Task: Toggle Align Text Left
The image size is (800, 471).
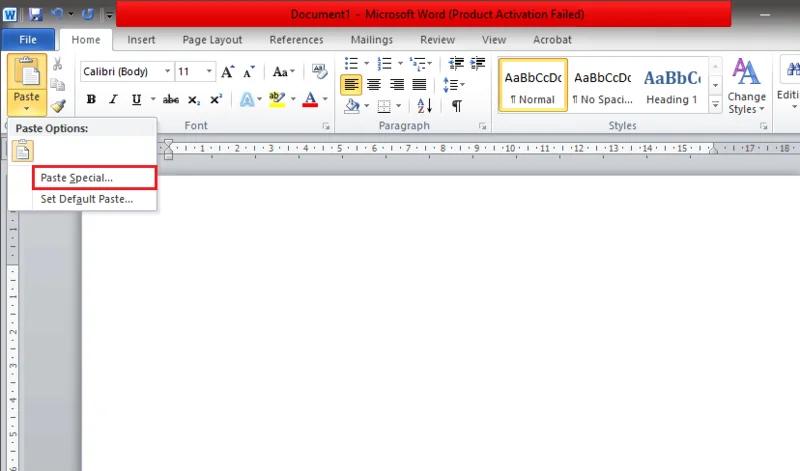Action: [x=351, y=84]
